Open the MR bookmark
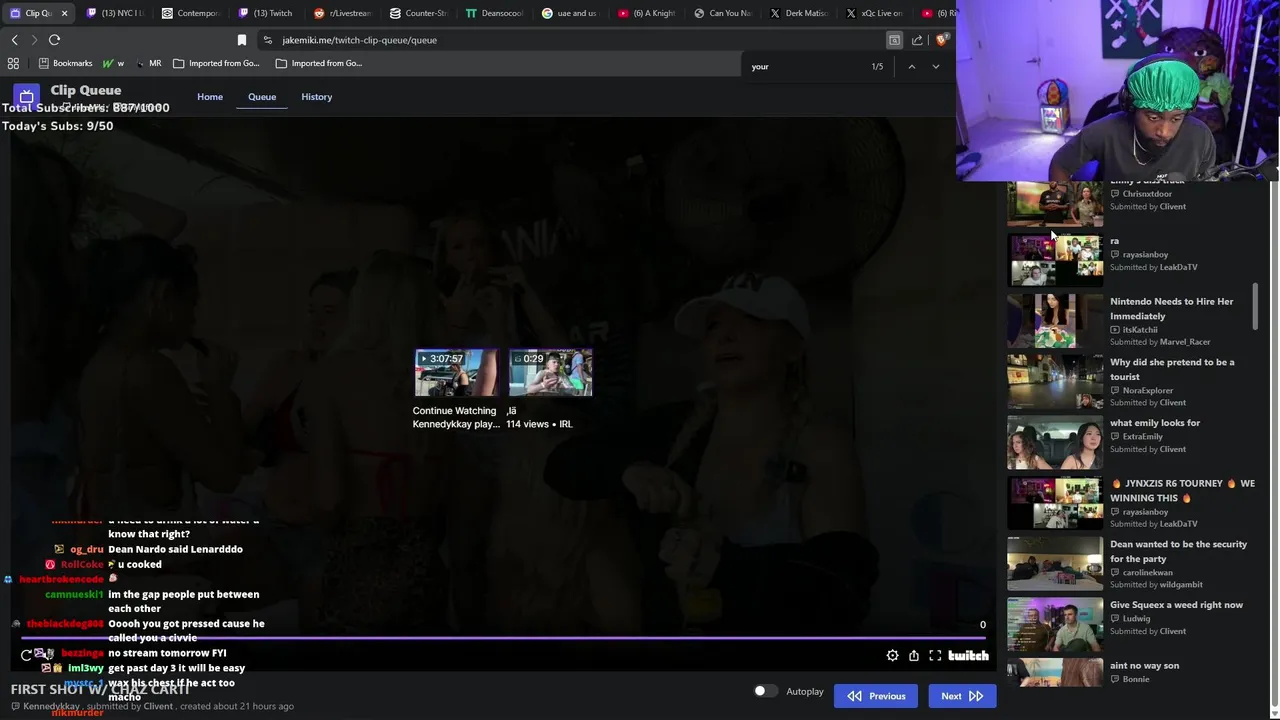 pyautogui.click(x=148, y=63)
